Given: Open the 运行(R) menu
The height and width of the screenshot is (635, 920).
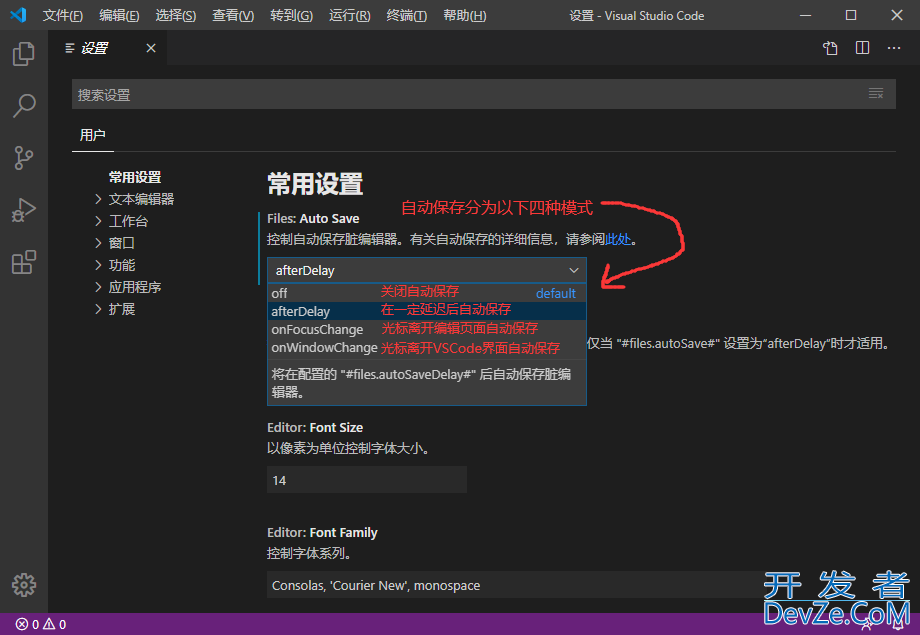Looking at the screenshot, I should pyautogui.click(x=350, y=15).
